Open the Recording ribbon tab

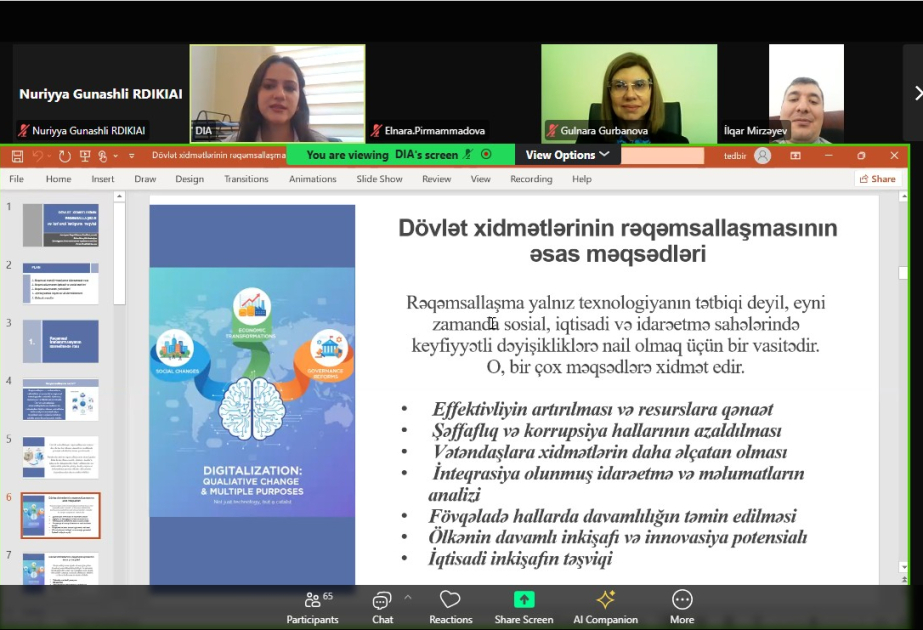click(531, 179)
